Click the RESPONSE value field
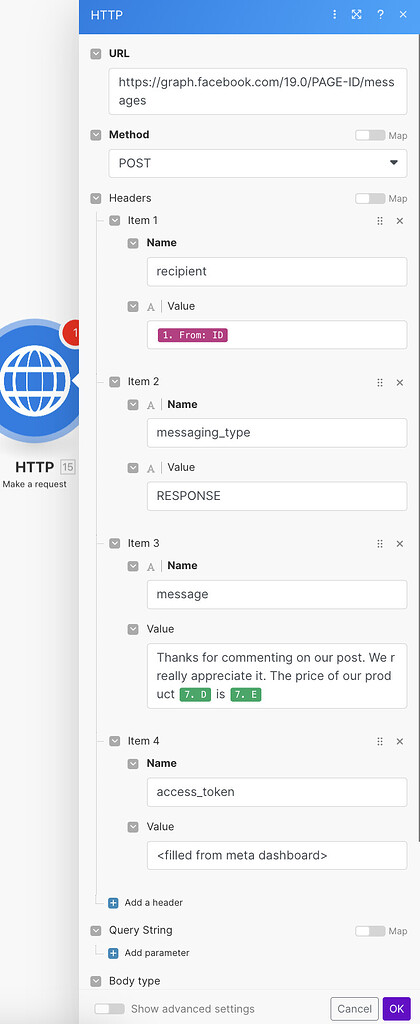Screen dimensions: 420x1024 click(x=277, y=496)
